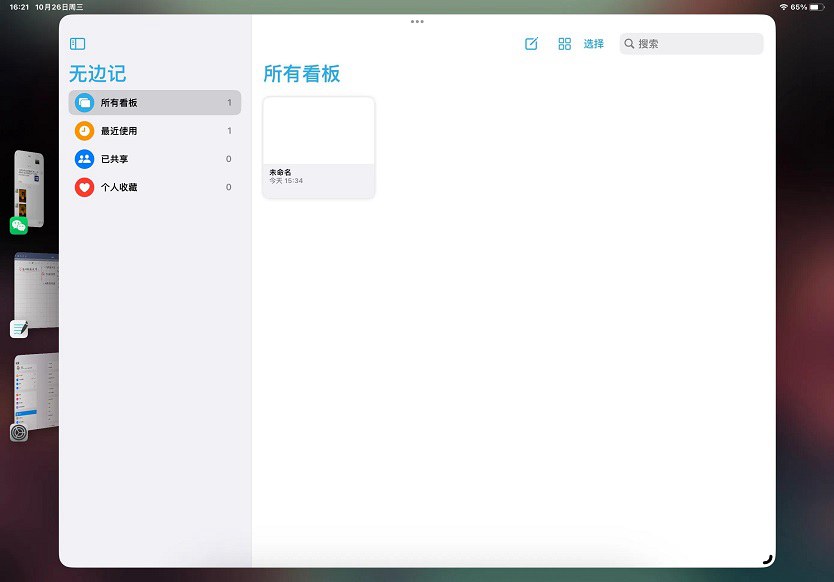Open 个人收藏 using the red heart icon
Image resolution: width=834 pixels, height=582 pixels.
(84, 187)
